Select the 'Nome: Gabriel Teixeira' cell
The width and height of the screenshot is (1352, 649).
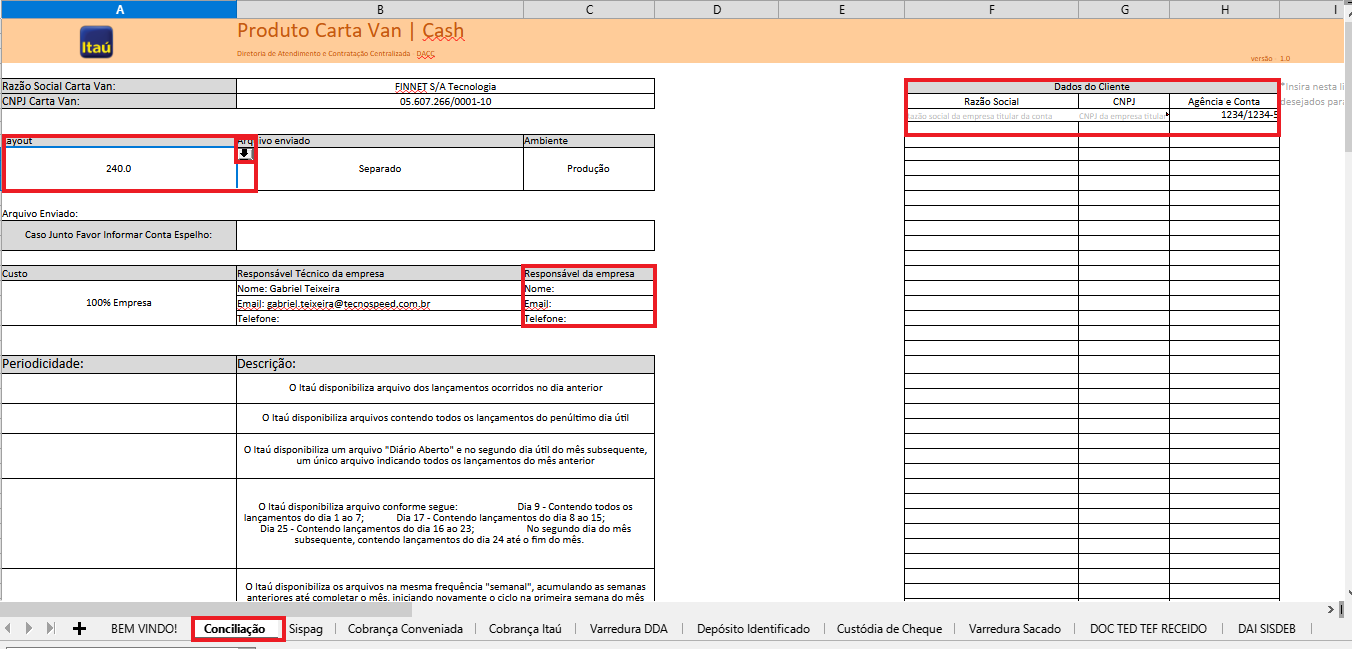tap(380, 288)
